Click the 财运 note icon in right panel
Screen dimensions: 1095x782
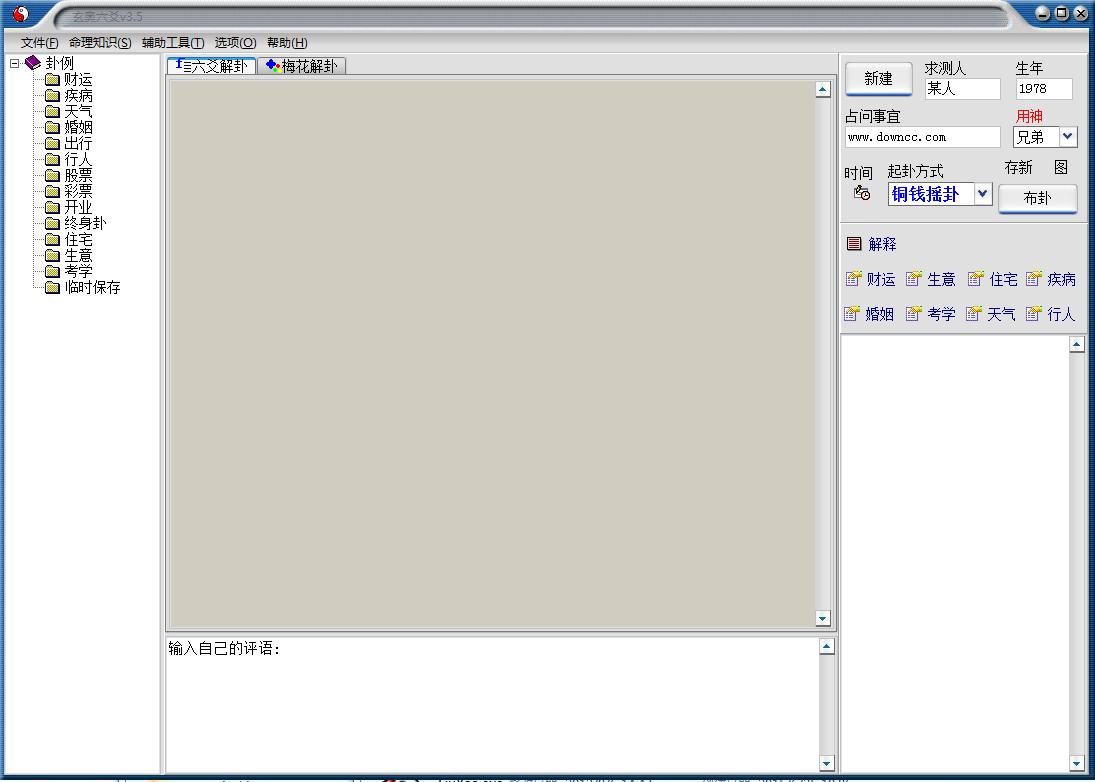(853, 279)
